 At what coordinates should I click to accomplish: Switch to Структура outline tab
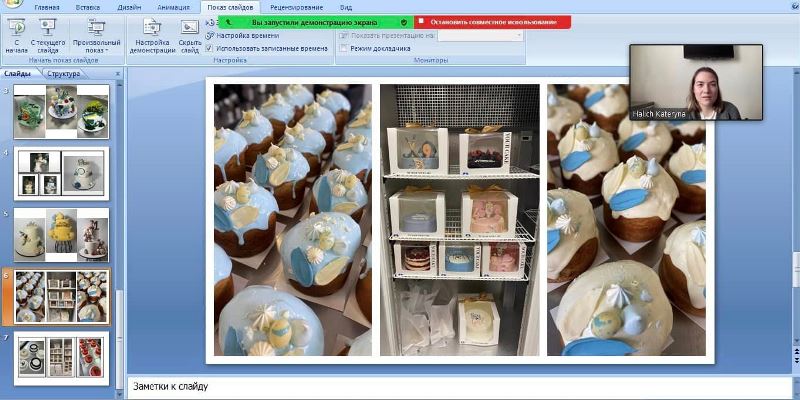pyautogui.click(x=64, y=74)
